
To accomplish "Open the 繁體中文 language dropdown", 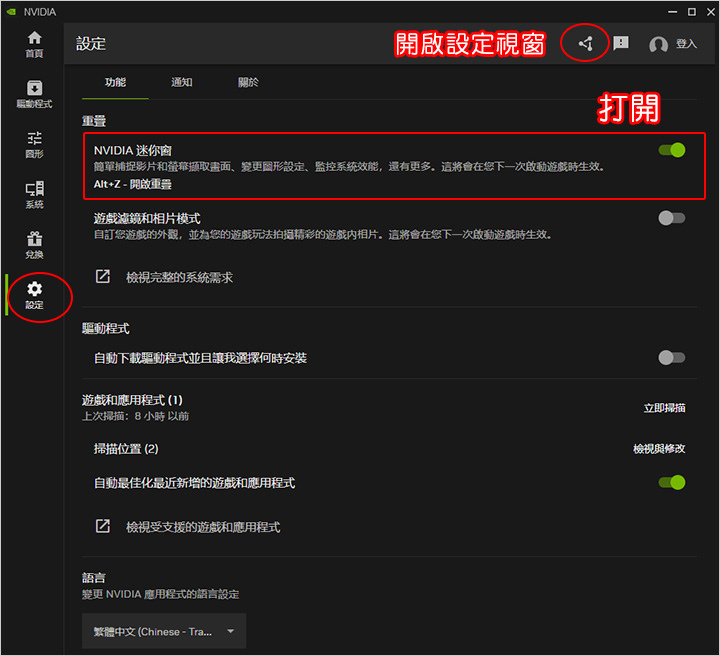I will click(164, 631).
